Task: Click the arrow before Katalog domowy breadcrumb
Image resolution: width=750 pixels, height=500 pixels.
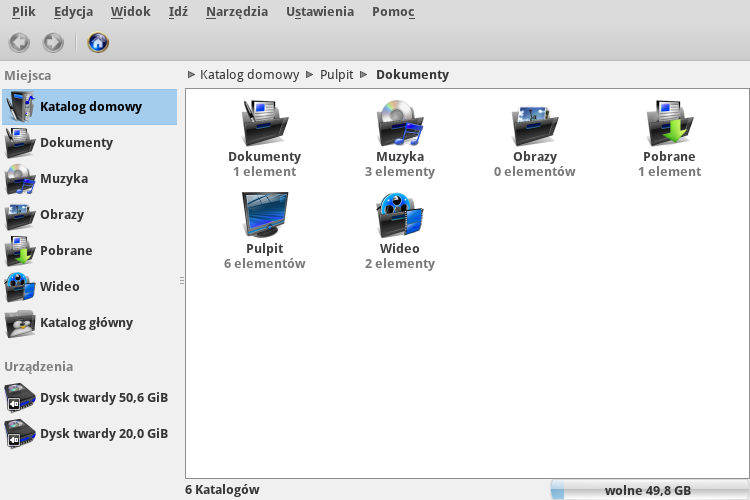Action: [191, 75]
